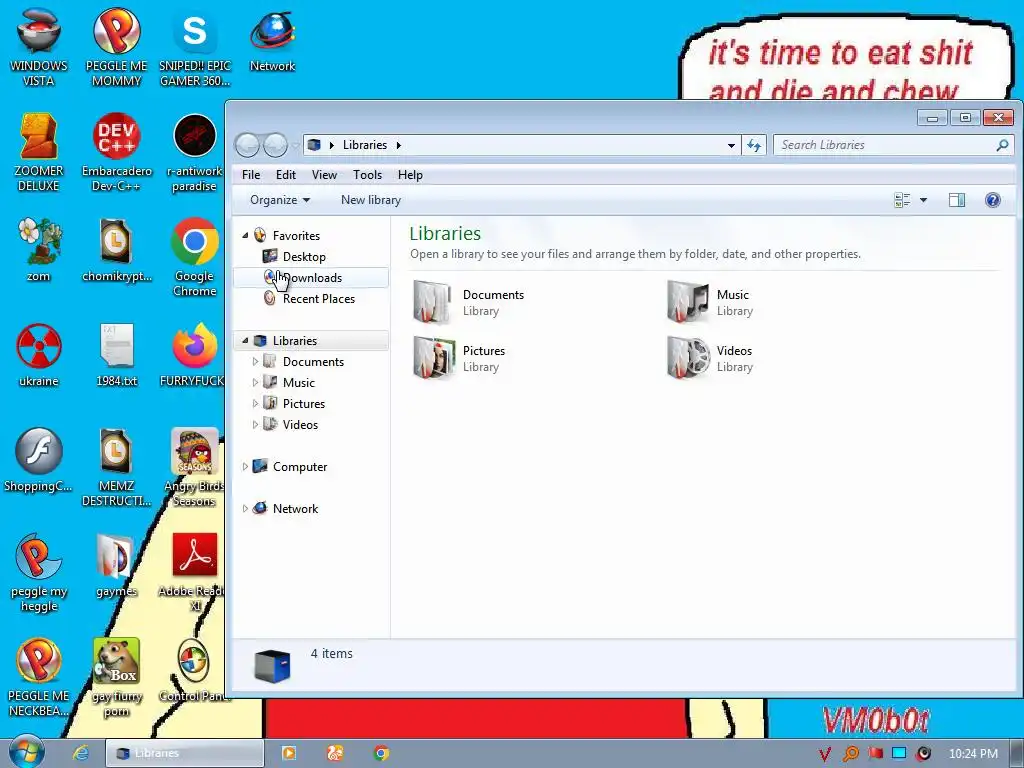Expand Pictures in navigation pane
This screenshot has width=1024, height=768.
[255, 403]
